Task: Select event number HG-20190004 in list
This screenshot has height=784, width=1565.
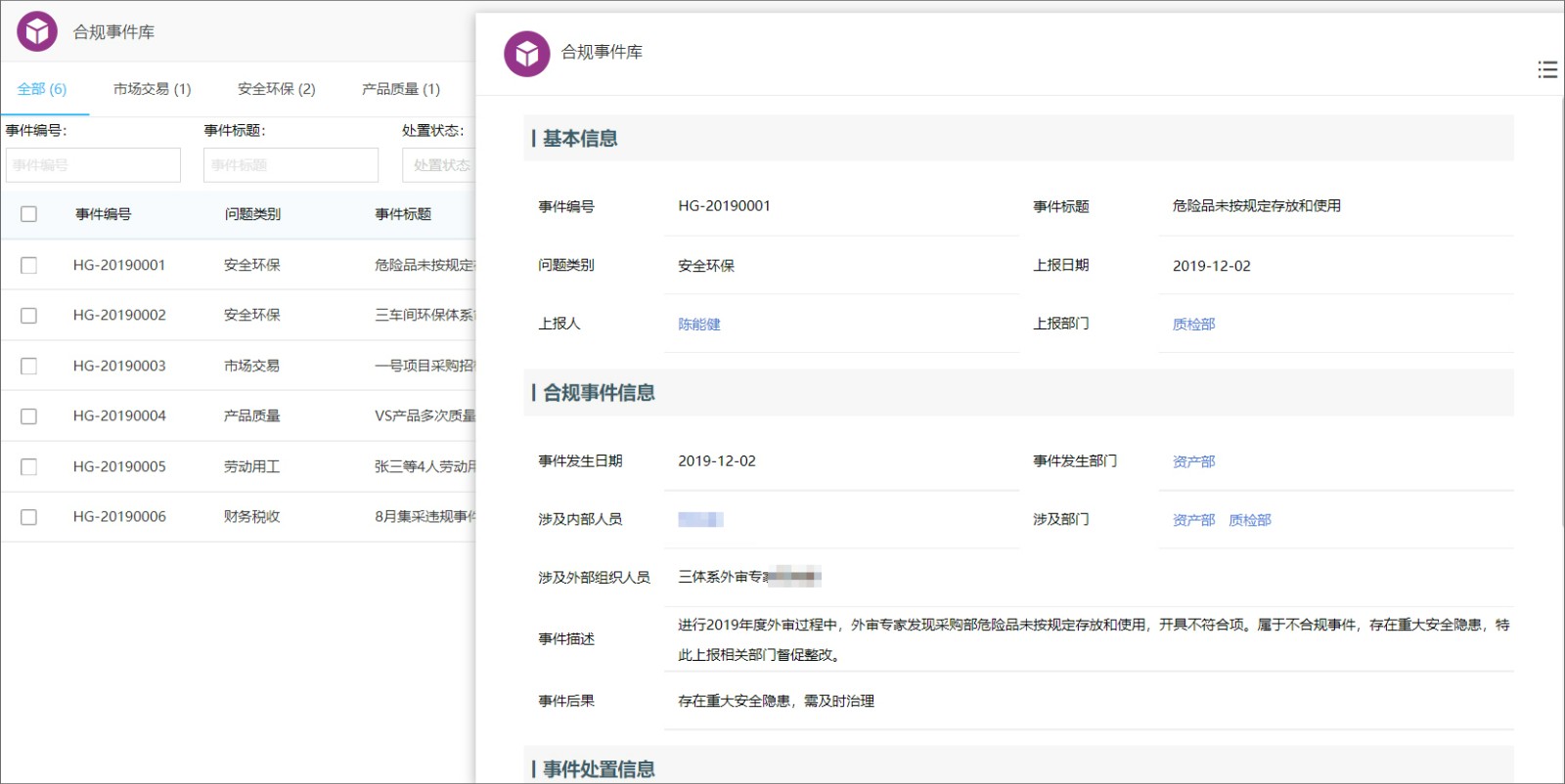Action: 119,415
